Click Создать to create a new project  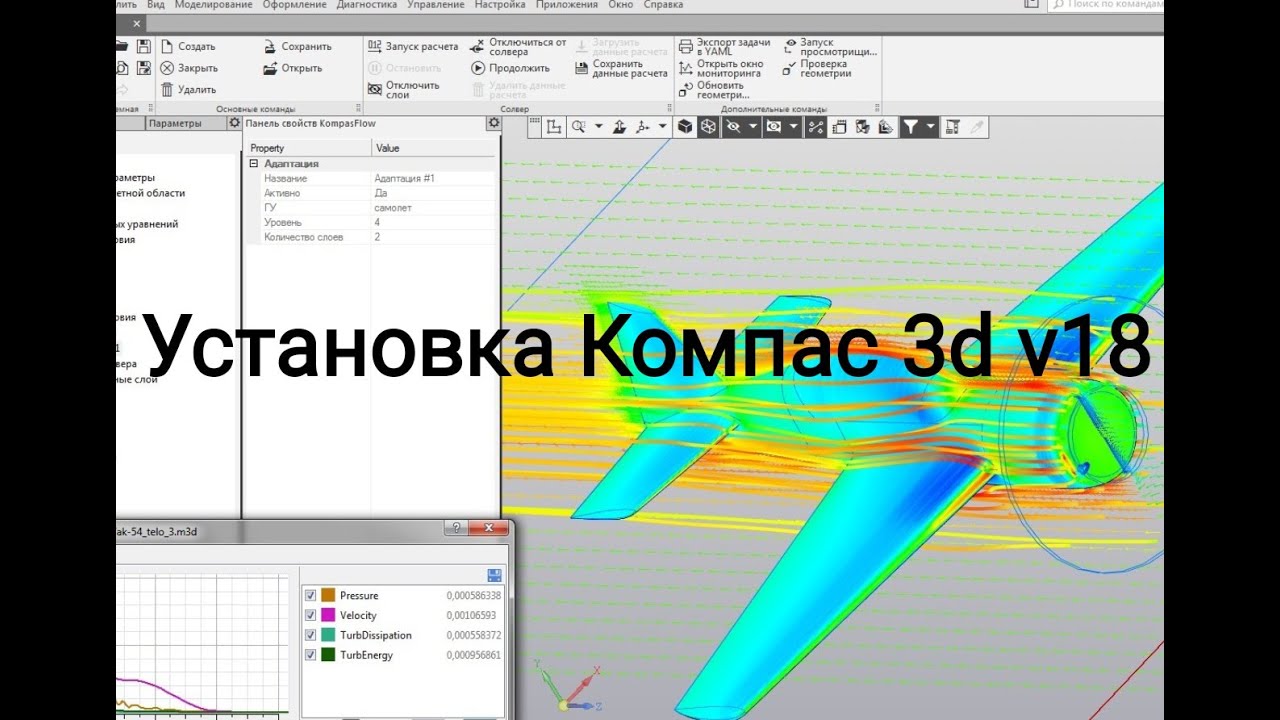point(188,46)
